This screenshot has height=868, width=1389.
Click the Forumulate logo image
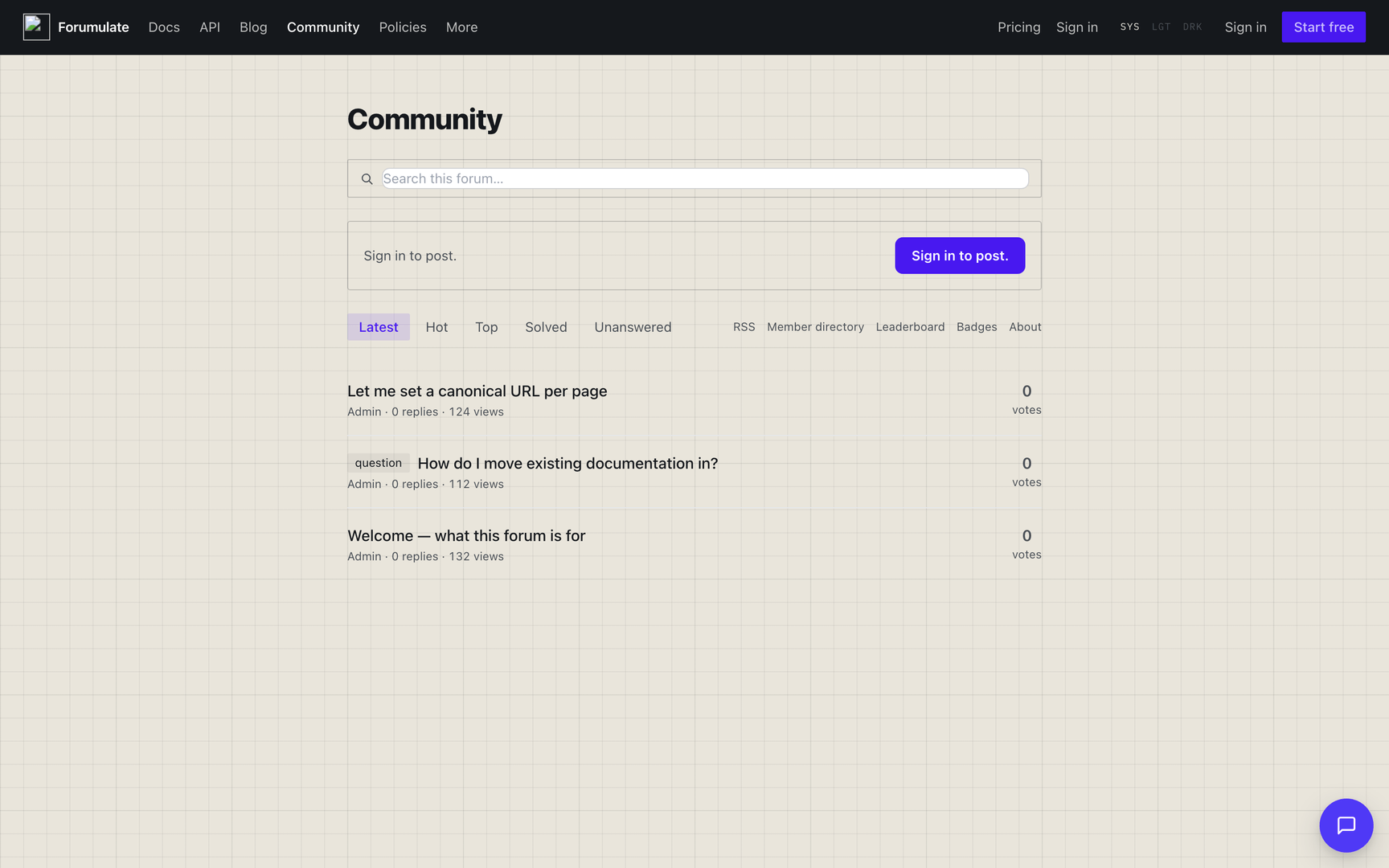click(36, 27)
